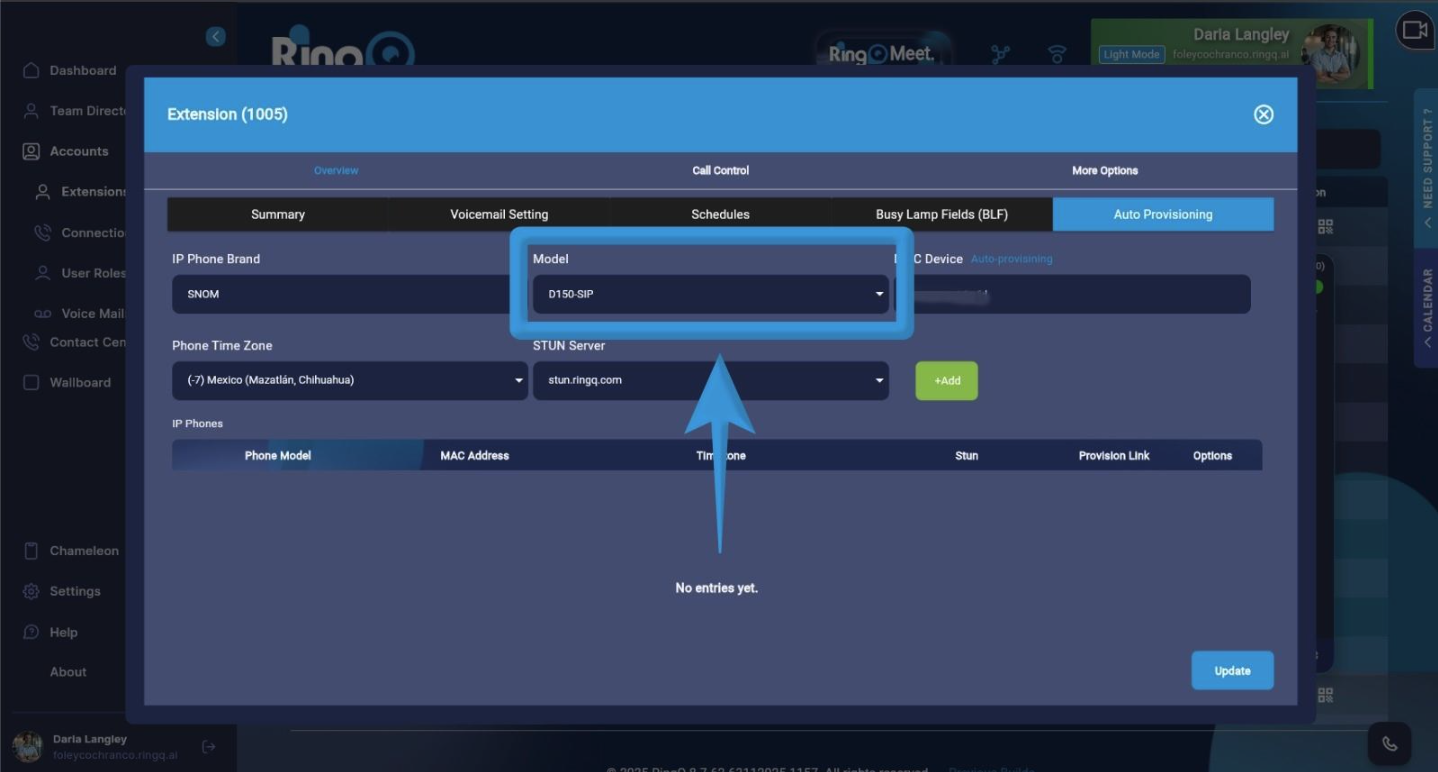Close the Extension 1005 dialog
This screenshot has height=772, width=1438.
click(1263, 114)
